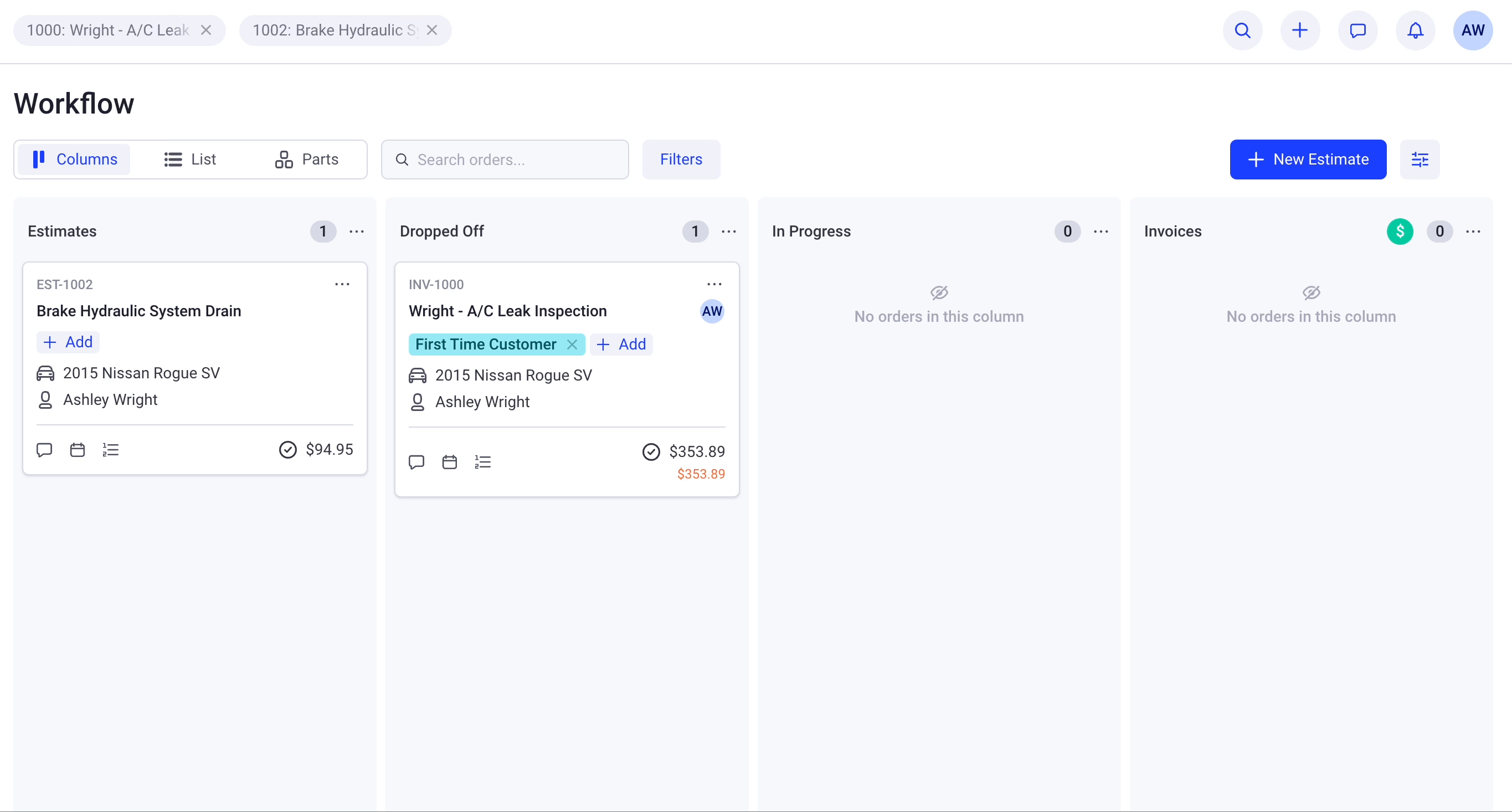Open the Filters panel
This screenshot has height=812, width=1512.
coord(681,159)
